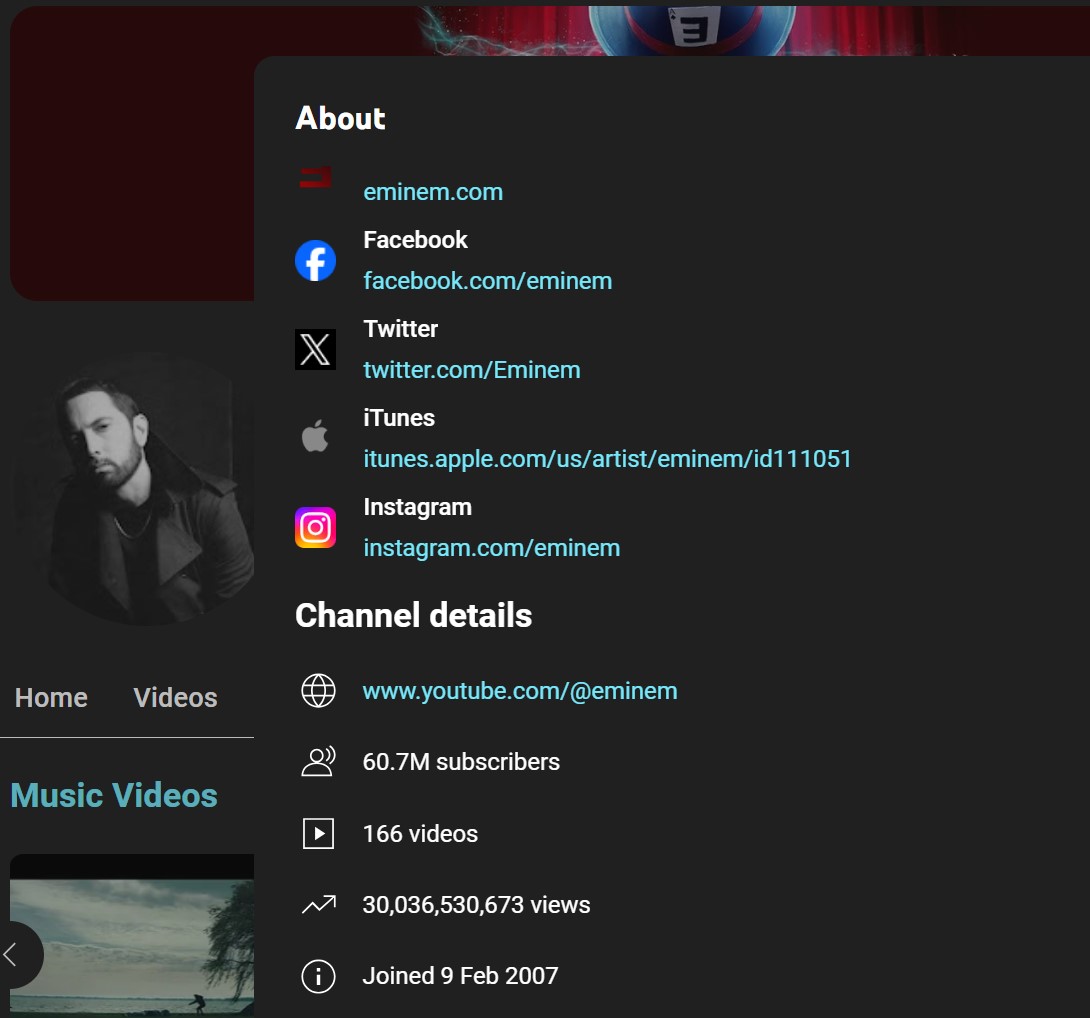Open the eminem.com link
Image resolution: width=1090 pixels, height=1018 pixels.
pos(433,192)
